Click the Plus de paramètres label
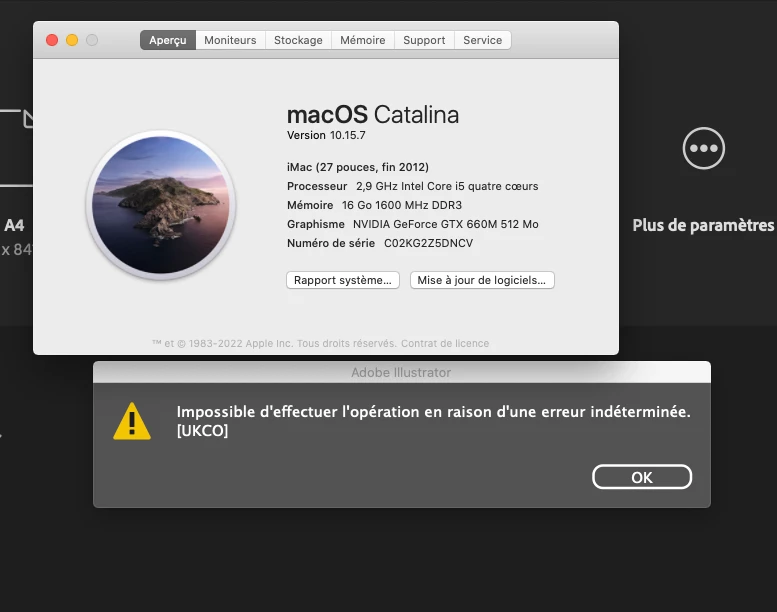This screenshot has height=612, width=777. (x=703, y=225)
